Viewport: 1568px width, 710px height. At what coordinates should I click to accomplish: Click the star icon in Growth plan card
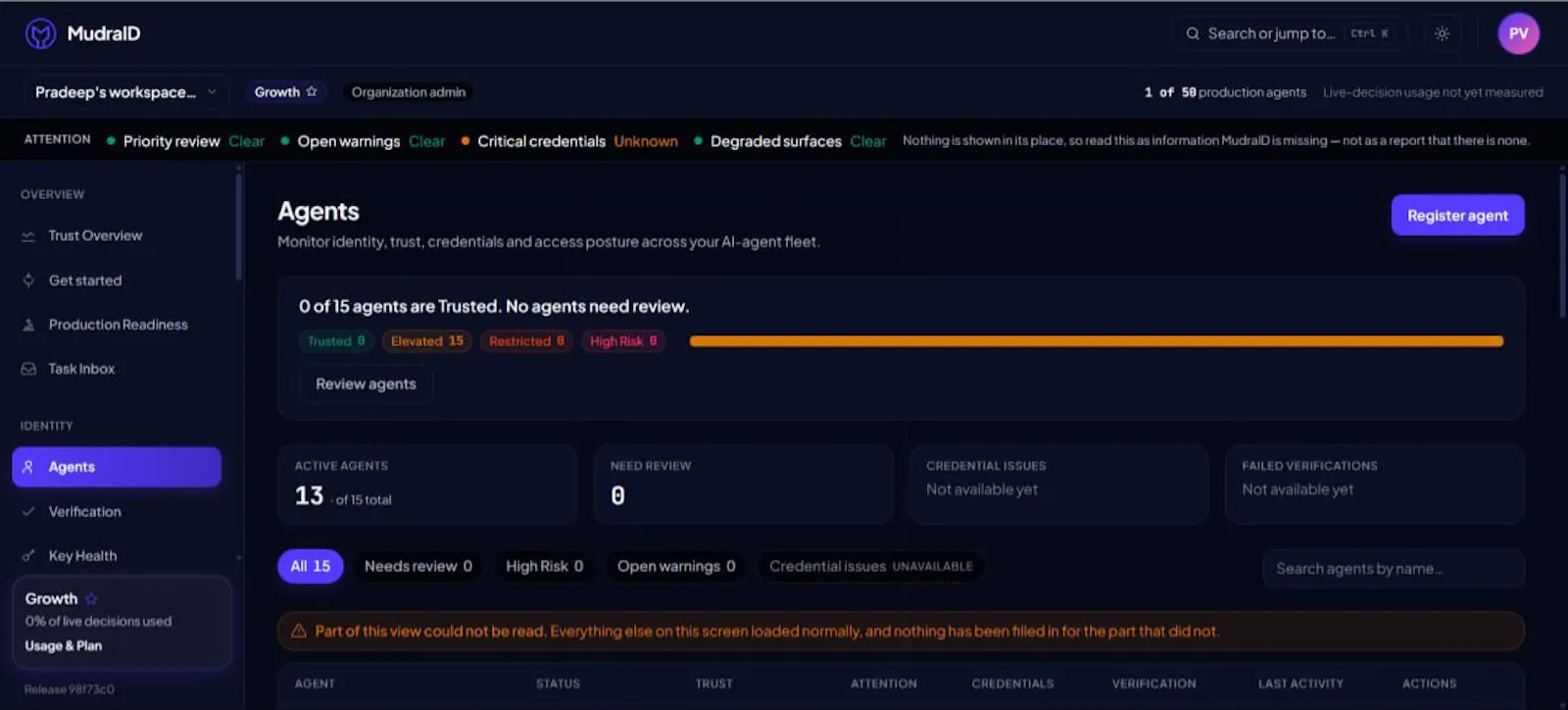[x=91, y=598]
